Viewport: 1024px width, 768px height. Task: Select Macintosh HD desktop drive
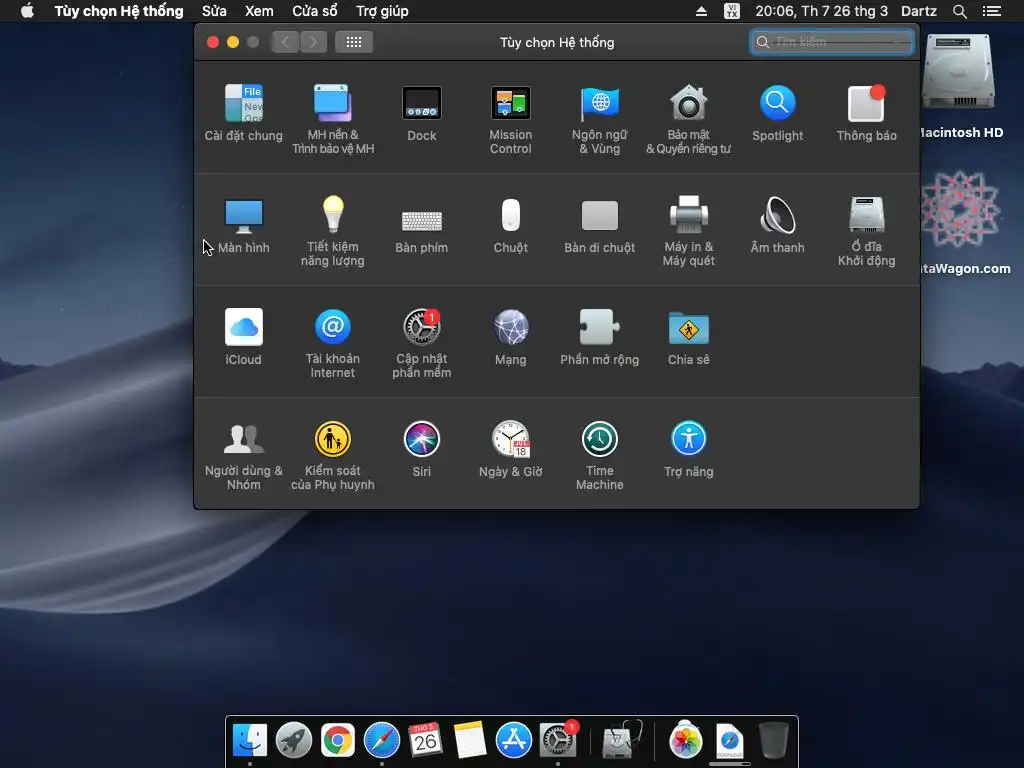(x=959, y=87)
